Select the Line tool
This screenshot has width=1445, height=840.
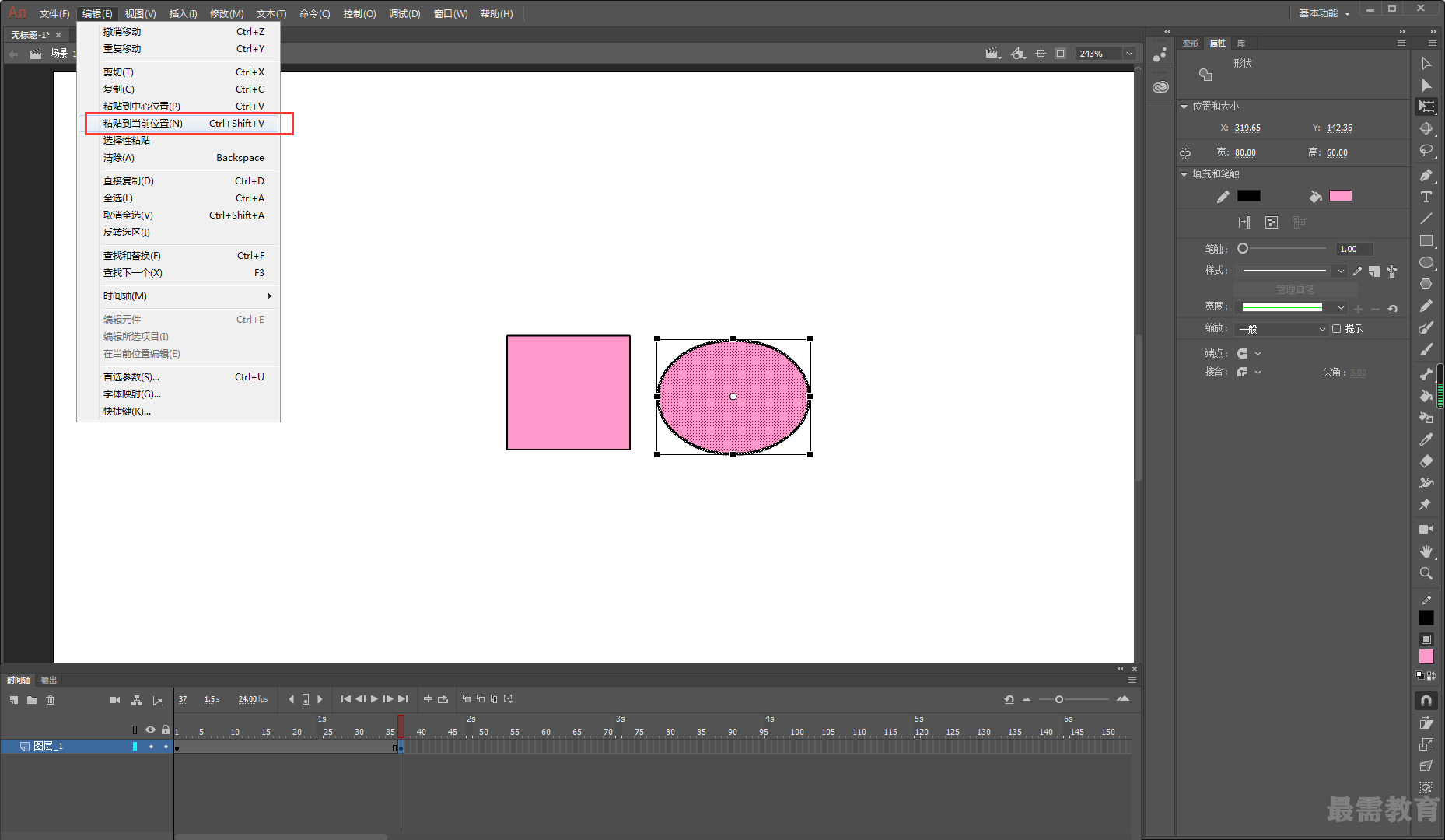click(1426, 219)
